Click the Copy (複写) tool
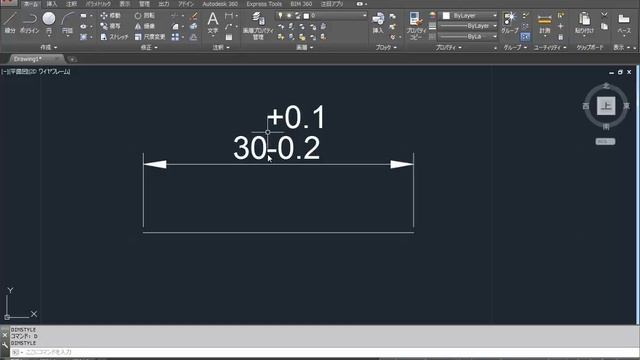 110,26
